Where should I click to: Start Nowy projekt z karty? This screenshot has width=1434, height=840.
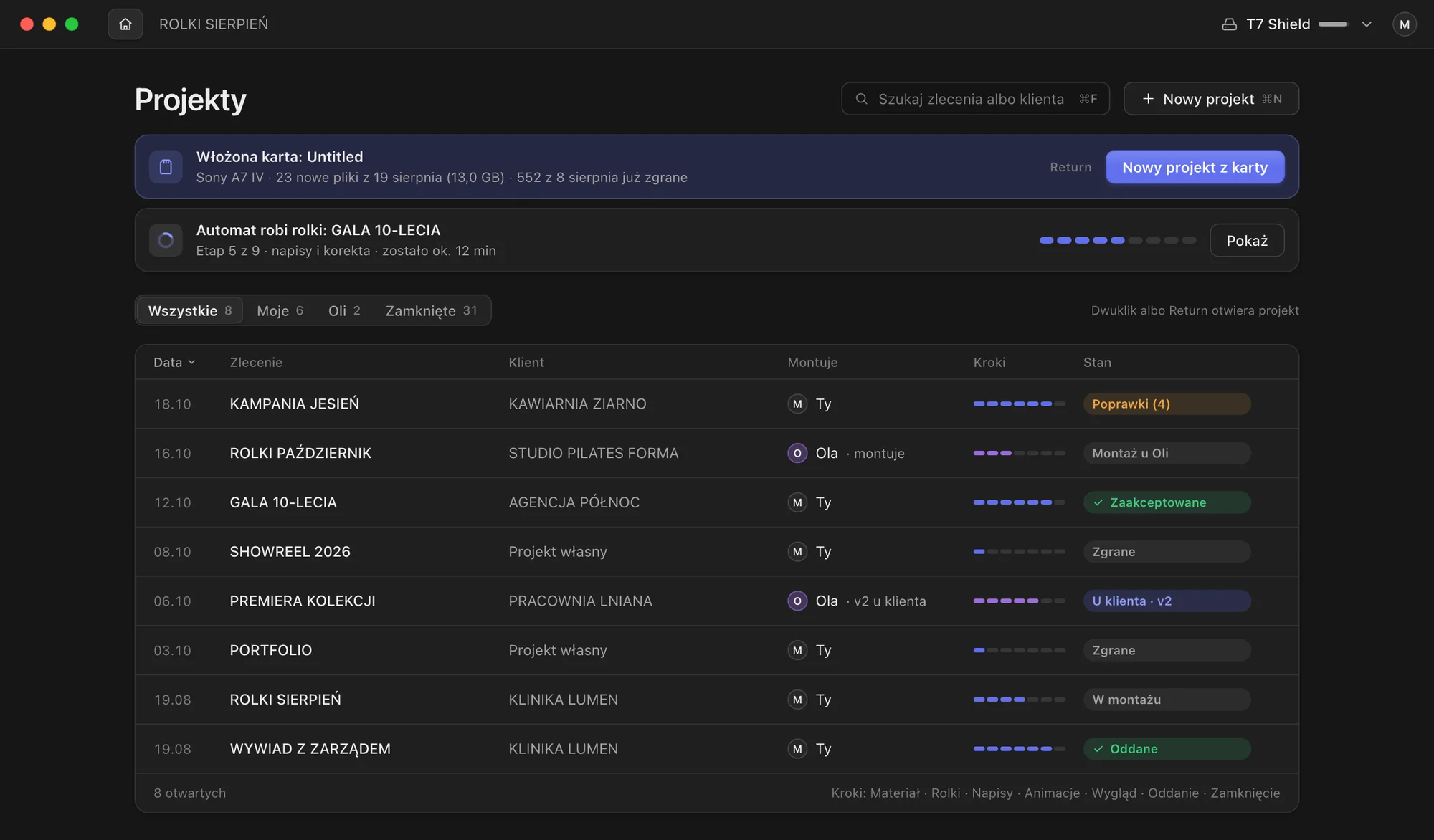point(1195,167)
